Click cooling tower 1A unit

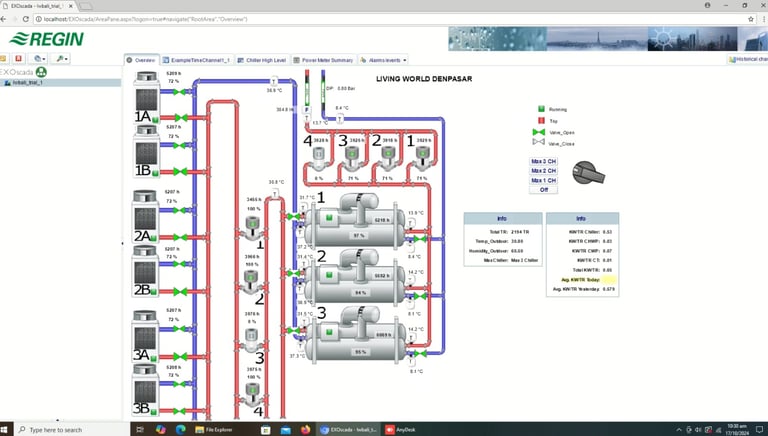[146, 97]
